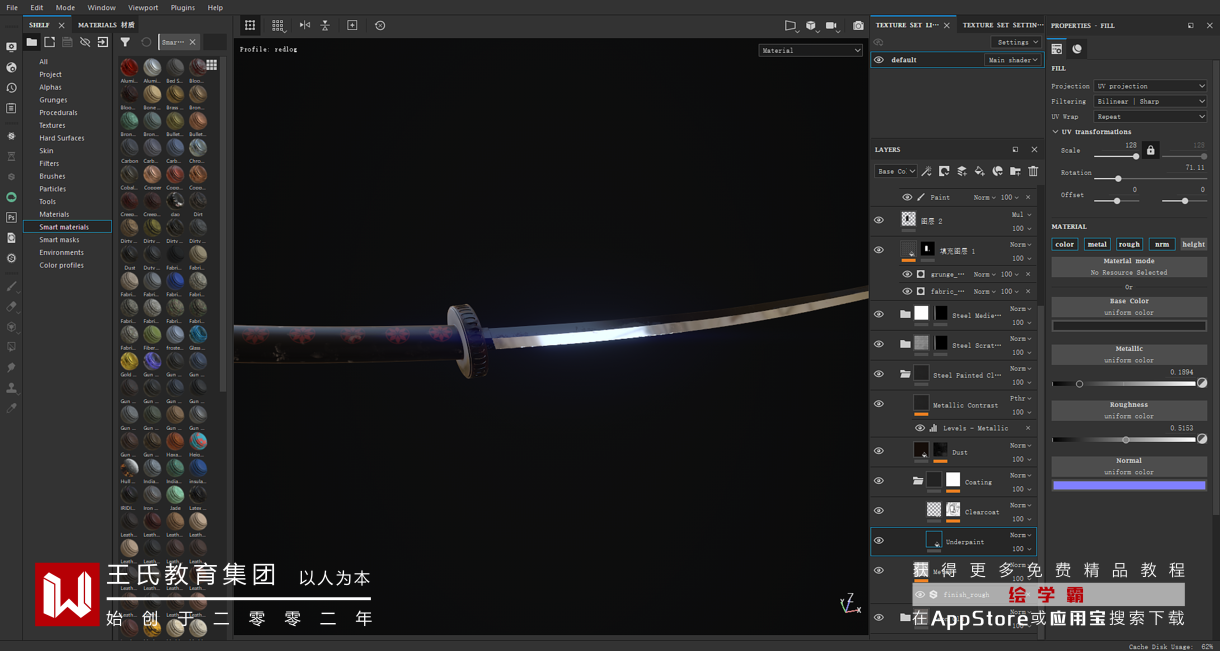Hide the Clearcoat layer
This screenshot has width=1220, height=651.
pos(879,511)
